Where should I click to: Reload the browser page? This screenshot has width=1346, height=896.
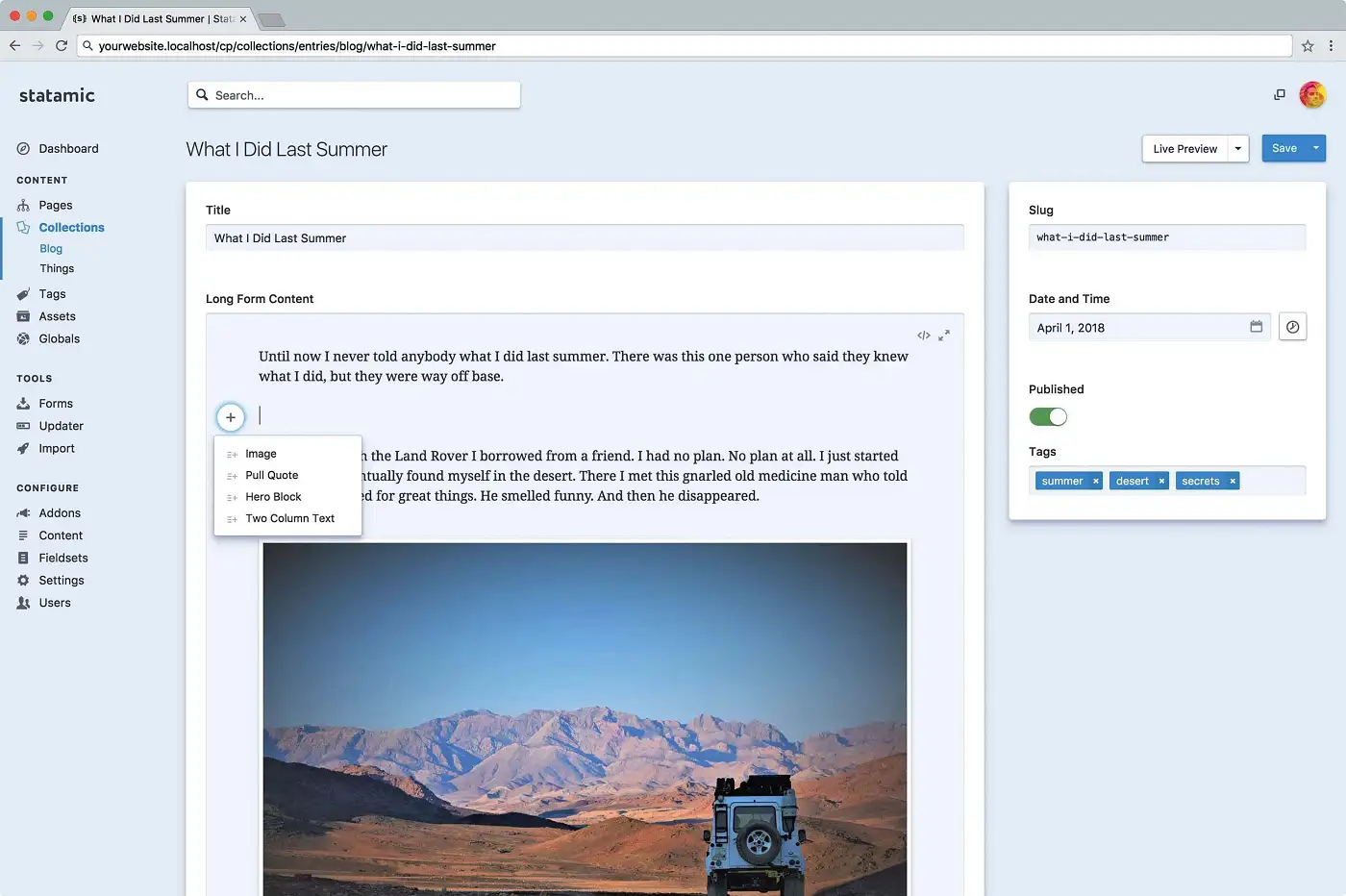(62, 46)
